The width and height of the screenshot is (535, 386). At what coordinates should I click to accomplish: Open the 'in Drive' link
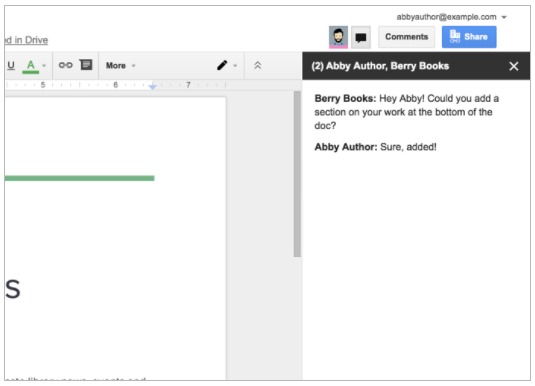(x=26, y=40)
